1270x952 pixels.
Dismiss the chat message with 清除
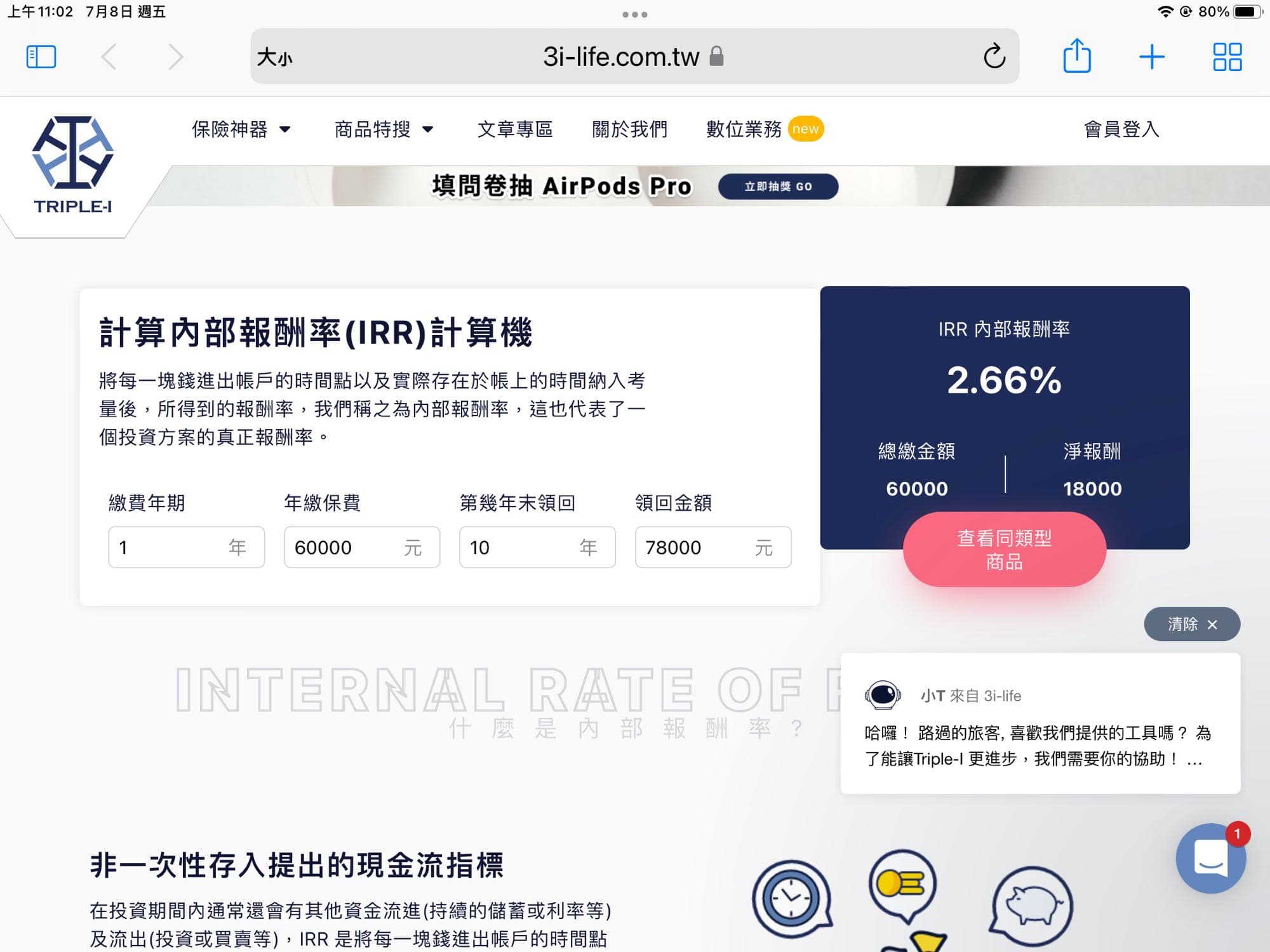1192,625
